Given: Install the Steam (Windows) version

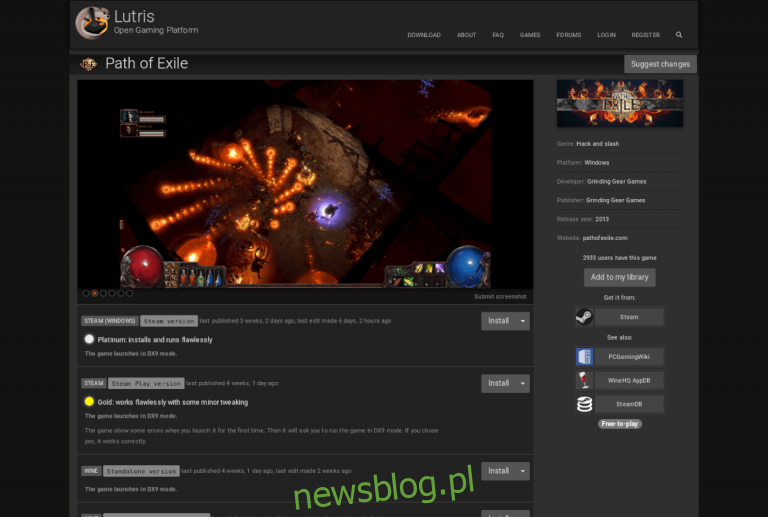Looking at the screenshot, I should pyautogui.click(x=498, y=321).
